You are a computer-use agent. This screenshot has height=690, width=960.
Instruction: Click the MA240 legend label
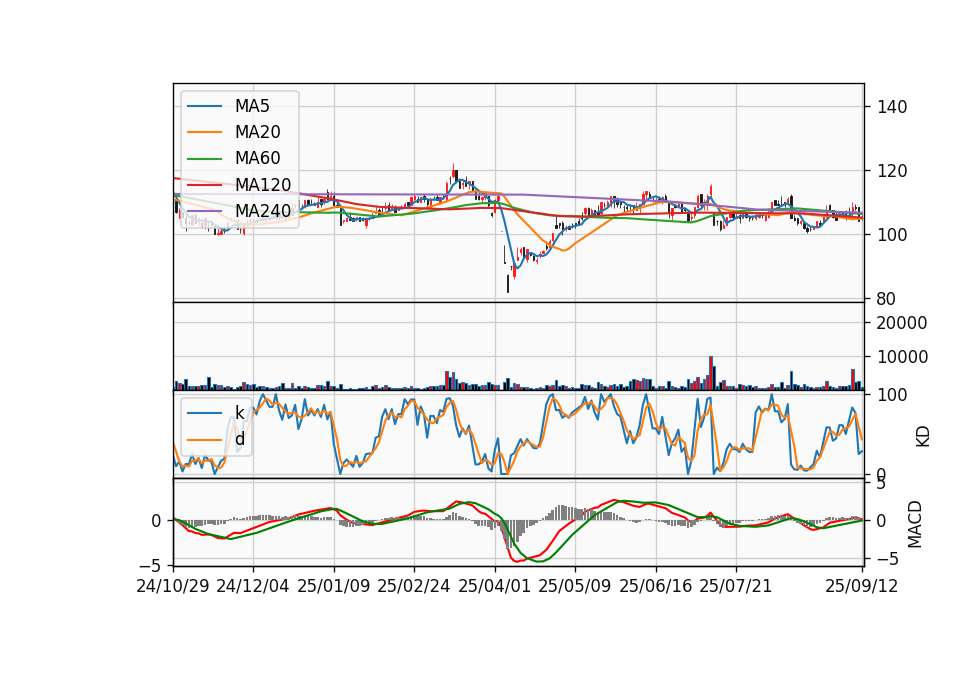pyautogui.click(x=263, y=211)
